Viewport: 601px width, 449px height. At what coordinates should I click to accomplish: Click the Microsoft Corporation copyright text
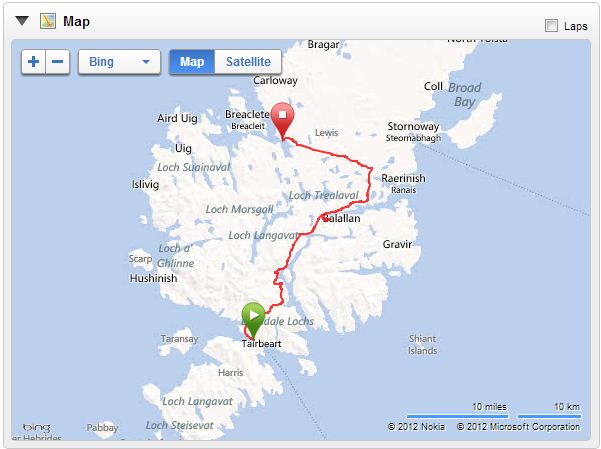pos(518,427)
